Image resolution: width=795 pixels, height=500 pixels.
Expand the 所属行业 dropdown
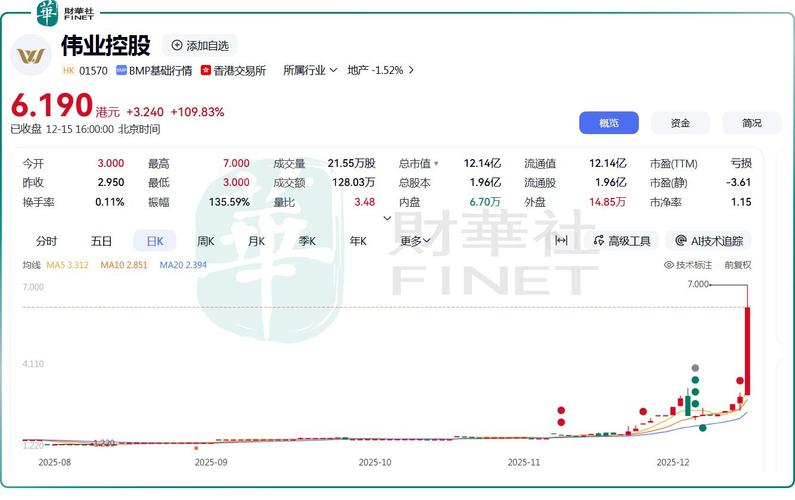(310, 70)
